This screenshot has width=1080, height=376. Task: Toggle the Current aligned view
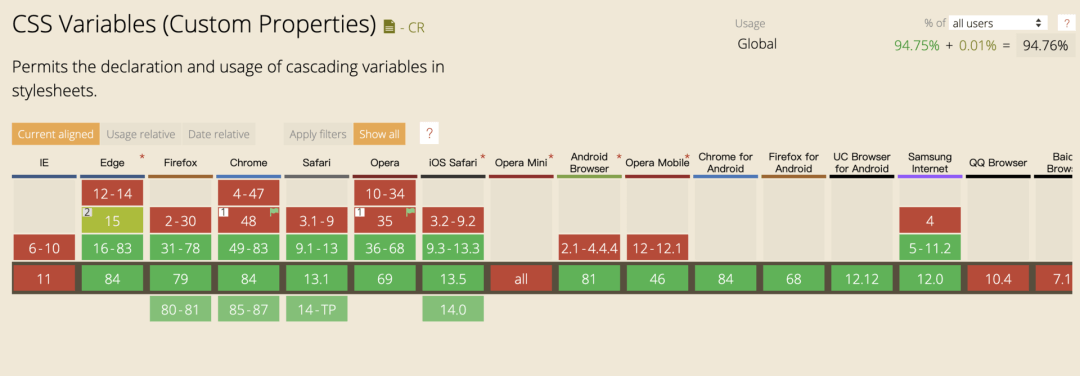[56, 134]
